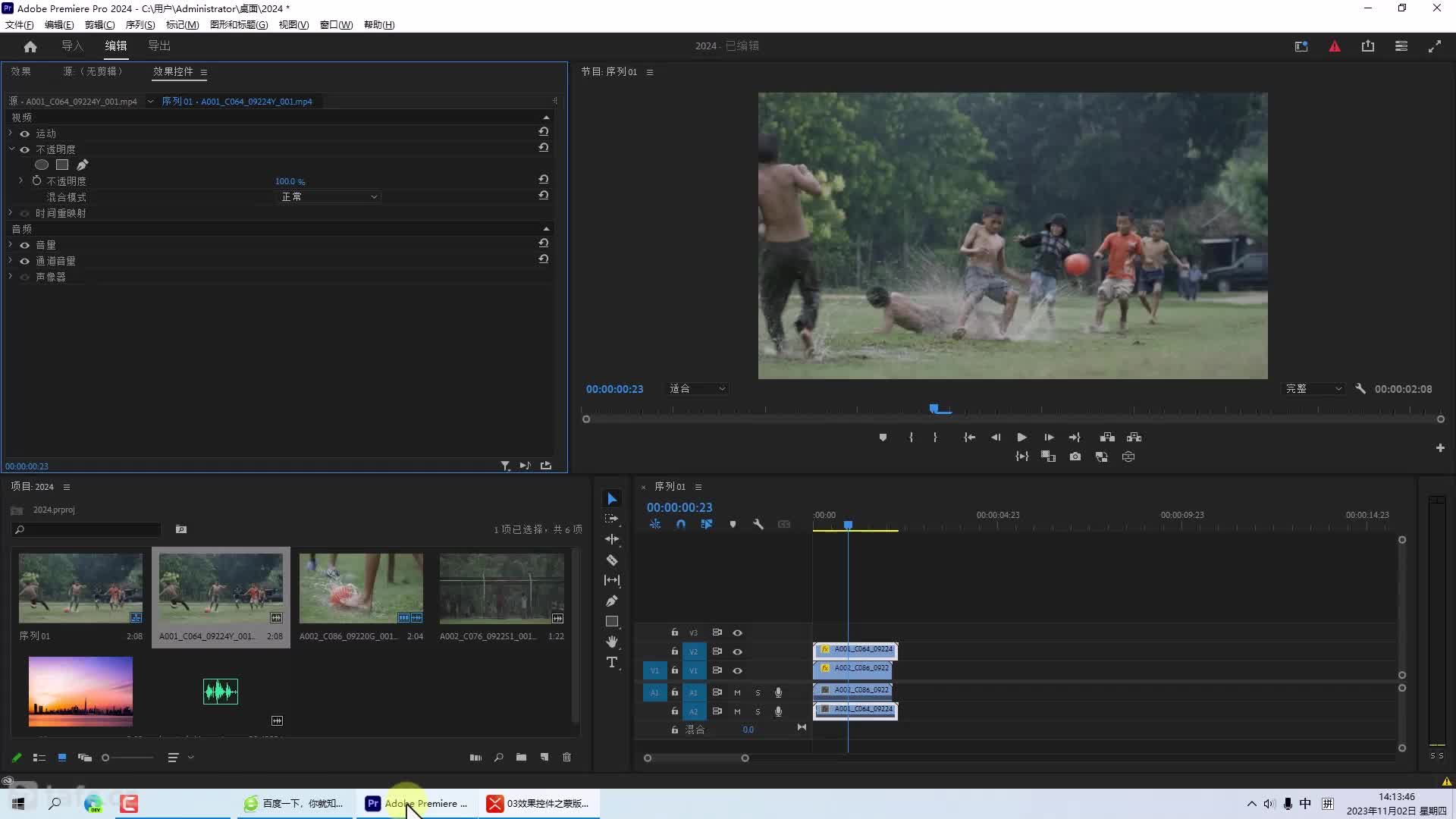This screenshot has width=1456, height=819.
Task: Expand Panner (声像器) properties
Action: 11,276
